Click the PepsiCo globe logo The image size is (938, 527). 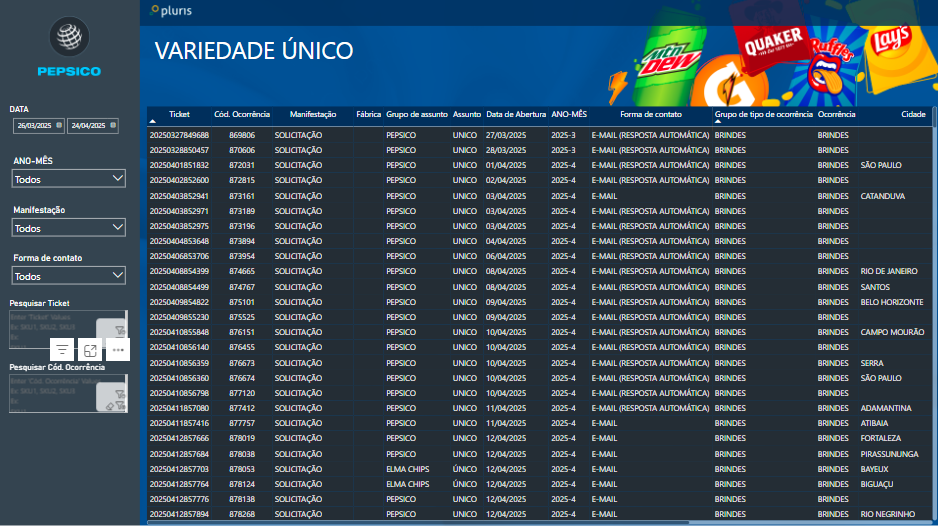(x=69, y=37)
